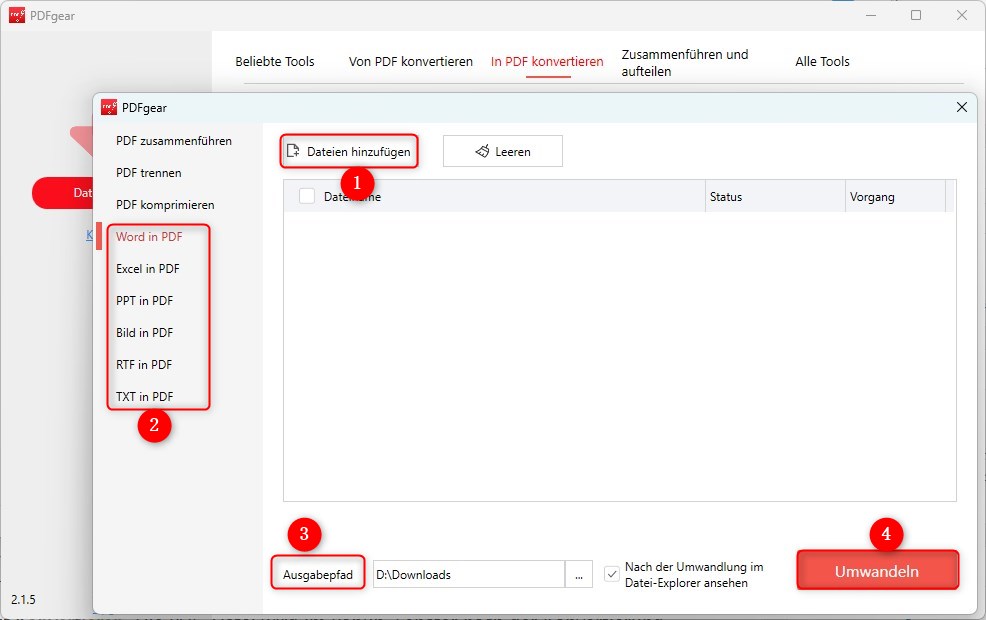Check the select-all box in the Dateiname header

pyautogui.click(x=307, y=196)
